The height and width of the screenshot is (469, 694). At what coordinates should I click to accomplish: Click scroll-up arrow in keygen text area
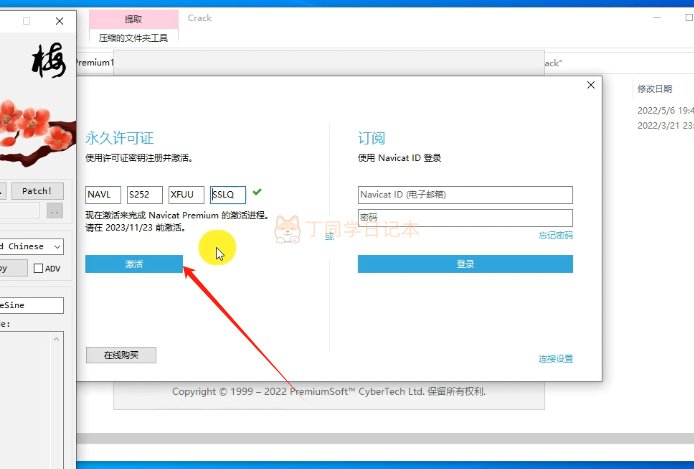tap(56, 339)
